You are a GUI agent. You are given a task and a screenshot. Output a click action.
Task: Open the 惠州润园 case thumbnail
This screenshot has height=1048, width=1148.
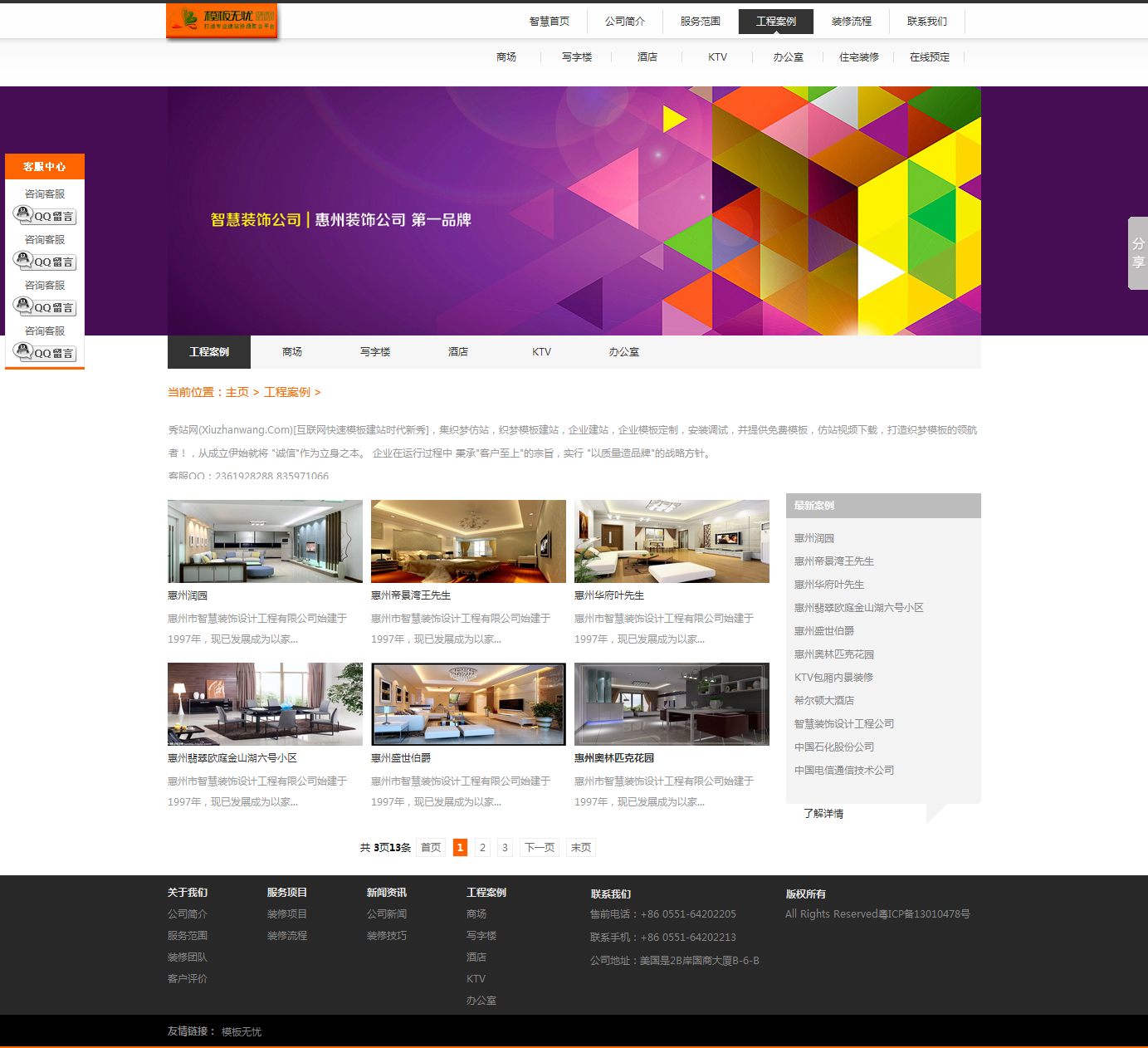[265, 541]
